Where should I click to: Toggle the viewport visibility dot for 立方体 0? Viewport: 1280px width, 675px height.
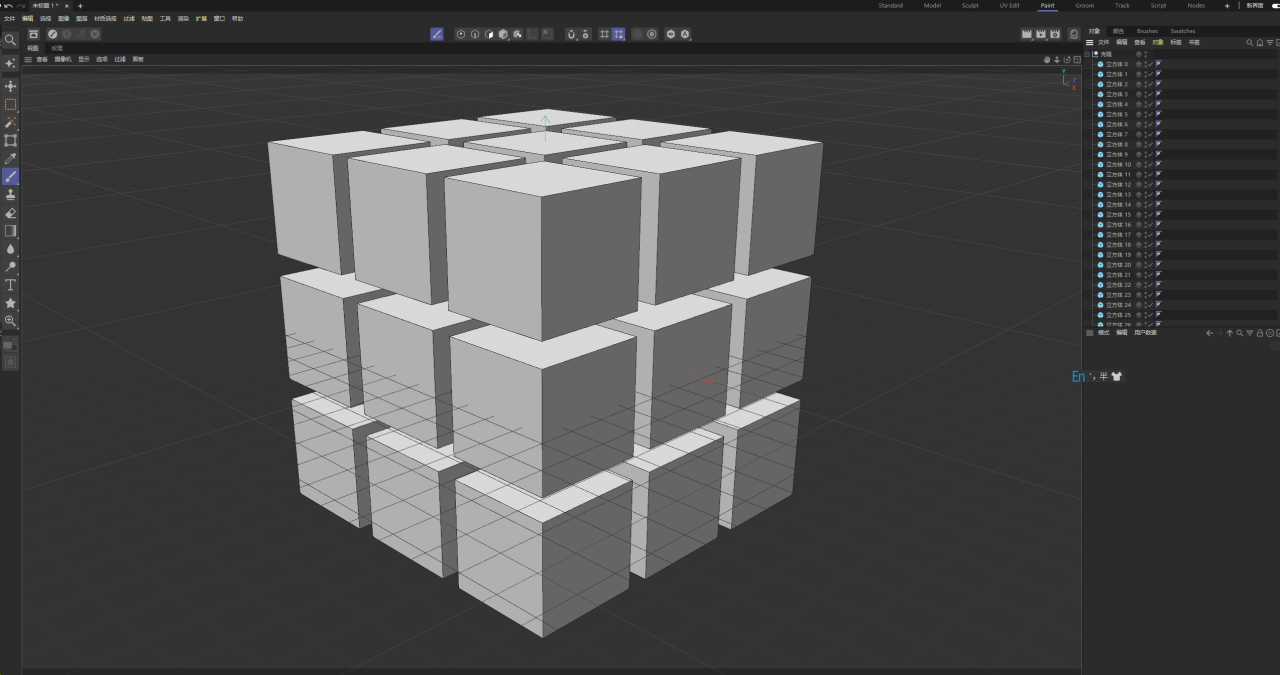tap(1146, 62)
